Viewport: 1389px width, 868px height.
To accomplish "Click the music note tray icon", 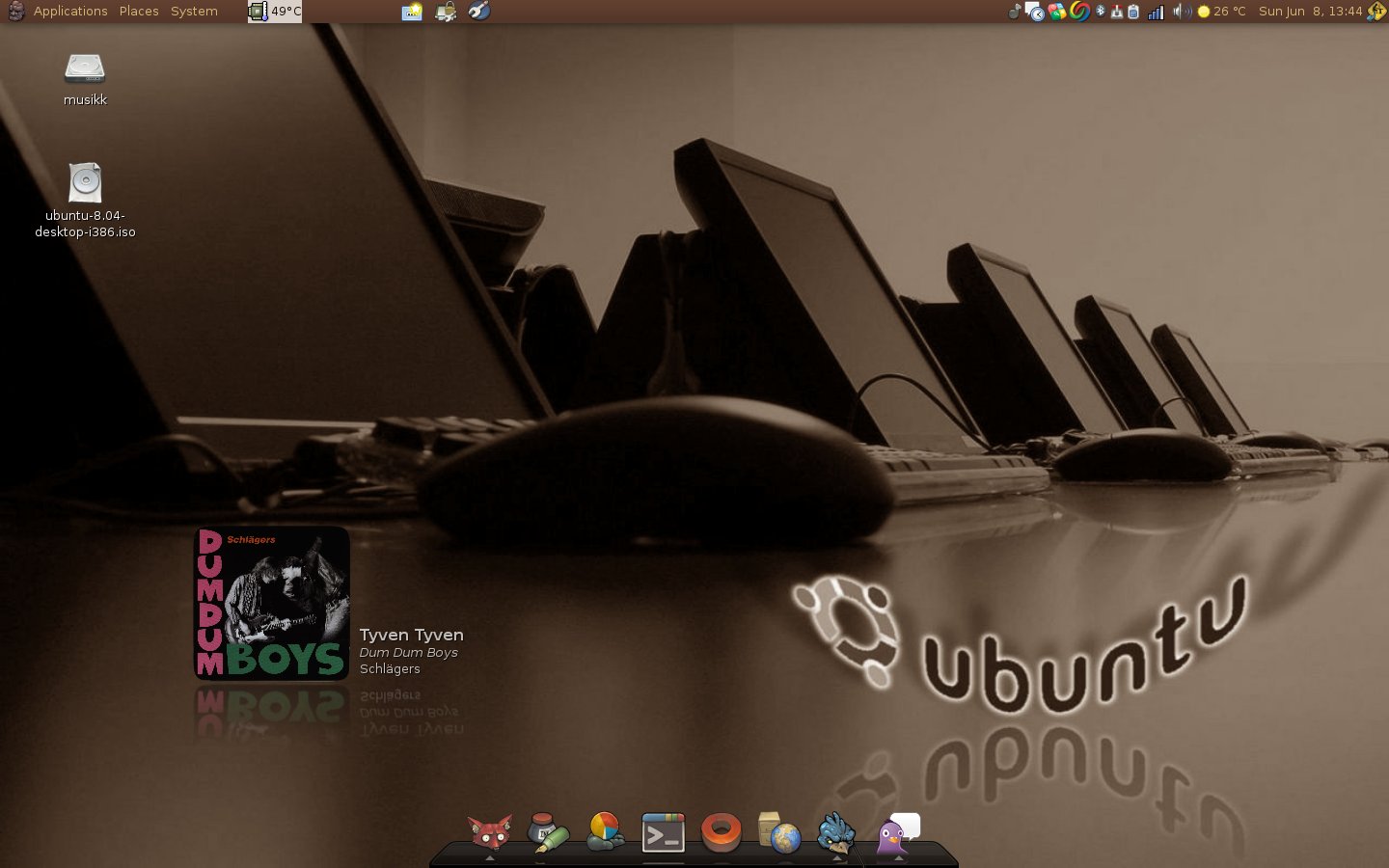I will pyautogui.click(x=1015, y=12).
